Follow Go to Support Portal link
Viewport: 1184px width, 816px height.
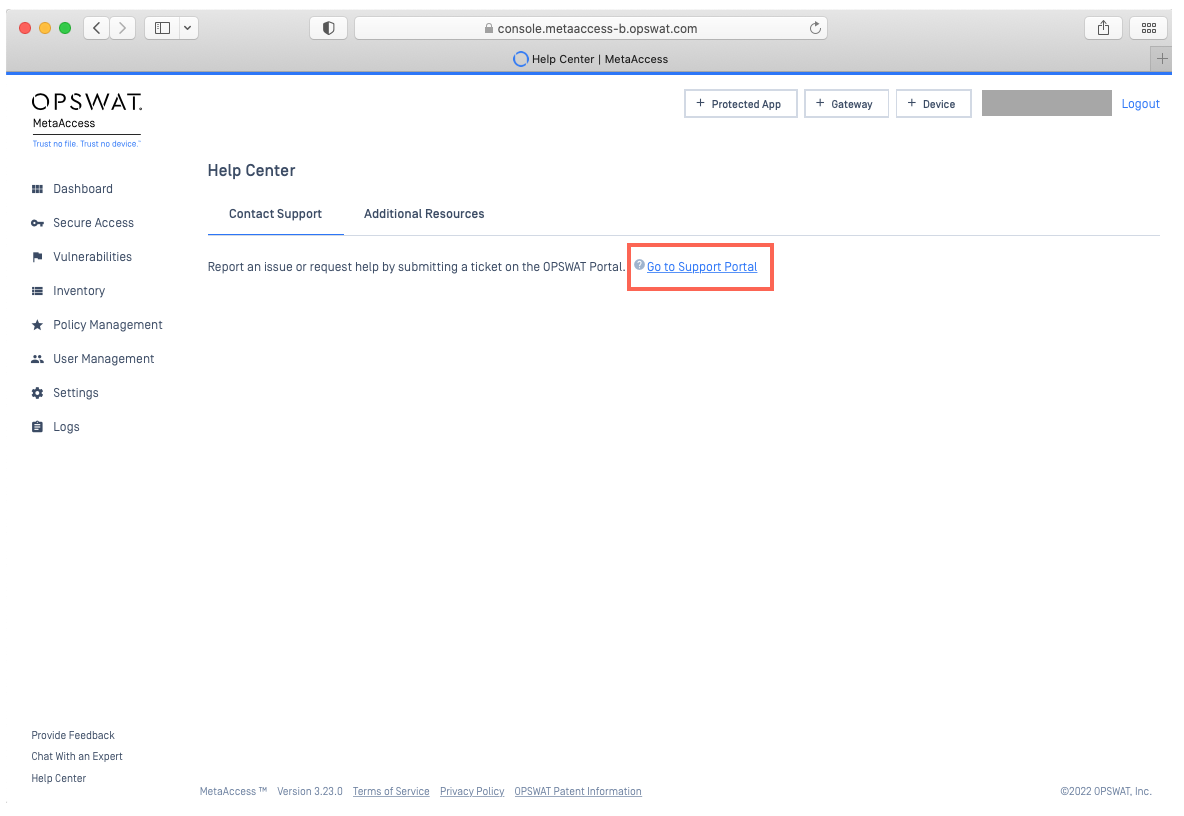click(701, 267)
